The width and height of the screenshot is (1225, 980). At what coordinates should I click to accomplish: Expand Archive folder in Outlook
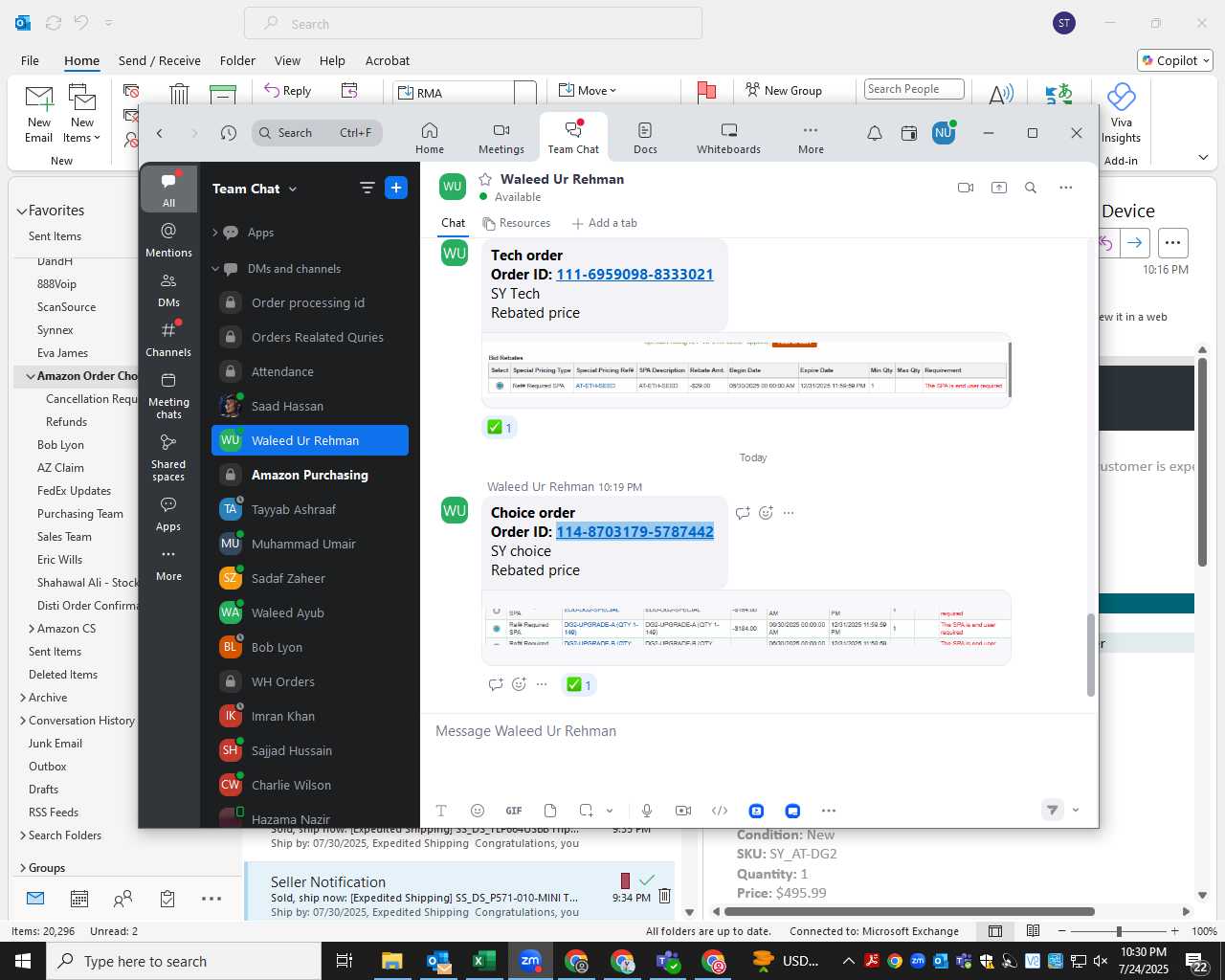coord(23,698)
